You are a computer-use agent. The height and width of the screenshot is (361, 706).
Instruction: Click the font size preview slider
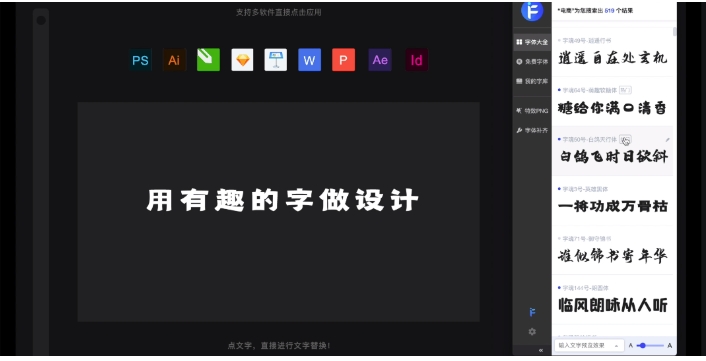pos(650,345)
